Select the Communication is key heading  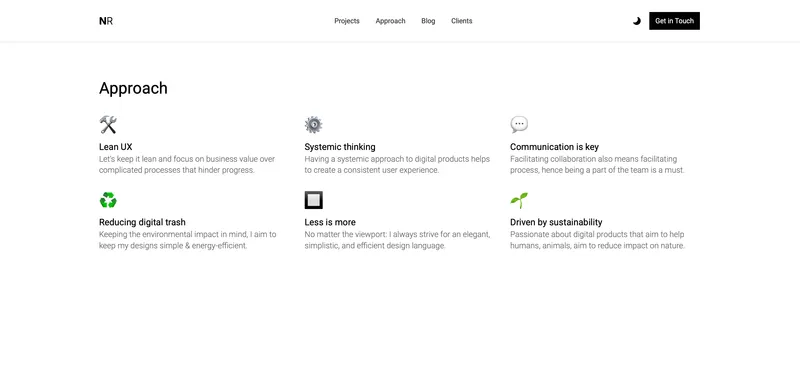[555, 147]
